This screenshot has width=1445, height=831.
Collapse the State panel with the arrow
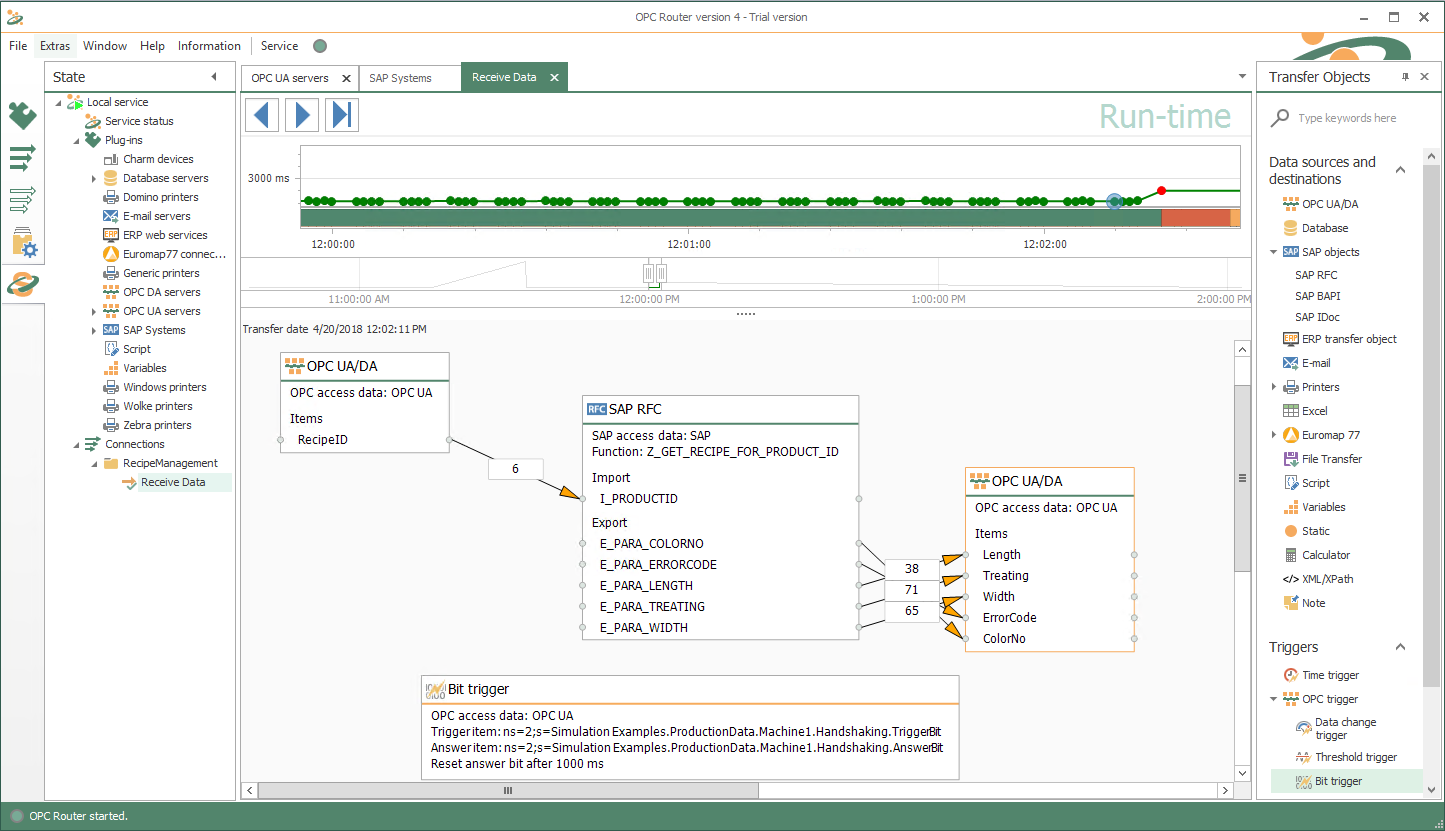click(x=213, y=77)
